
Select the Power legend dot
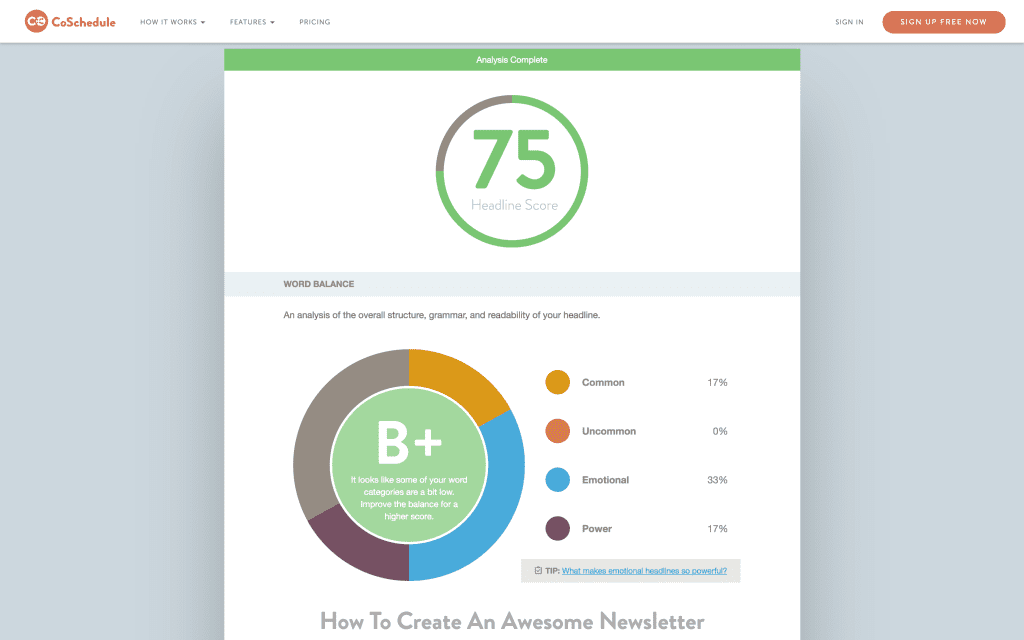pos(560,528)
